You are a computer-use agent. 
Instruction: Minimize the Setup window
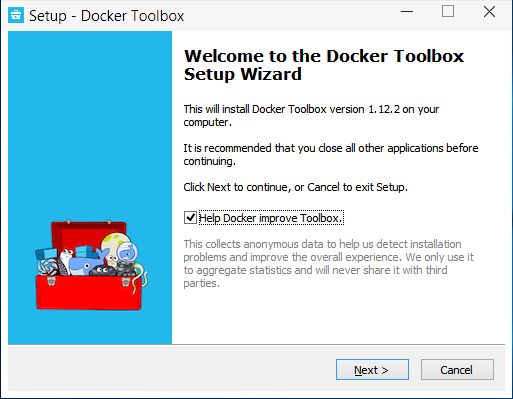point(407,12)
